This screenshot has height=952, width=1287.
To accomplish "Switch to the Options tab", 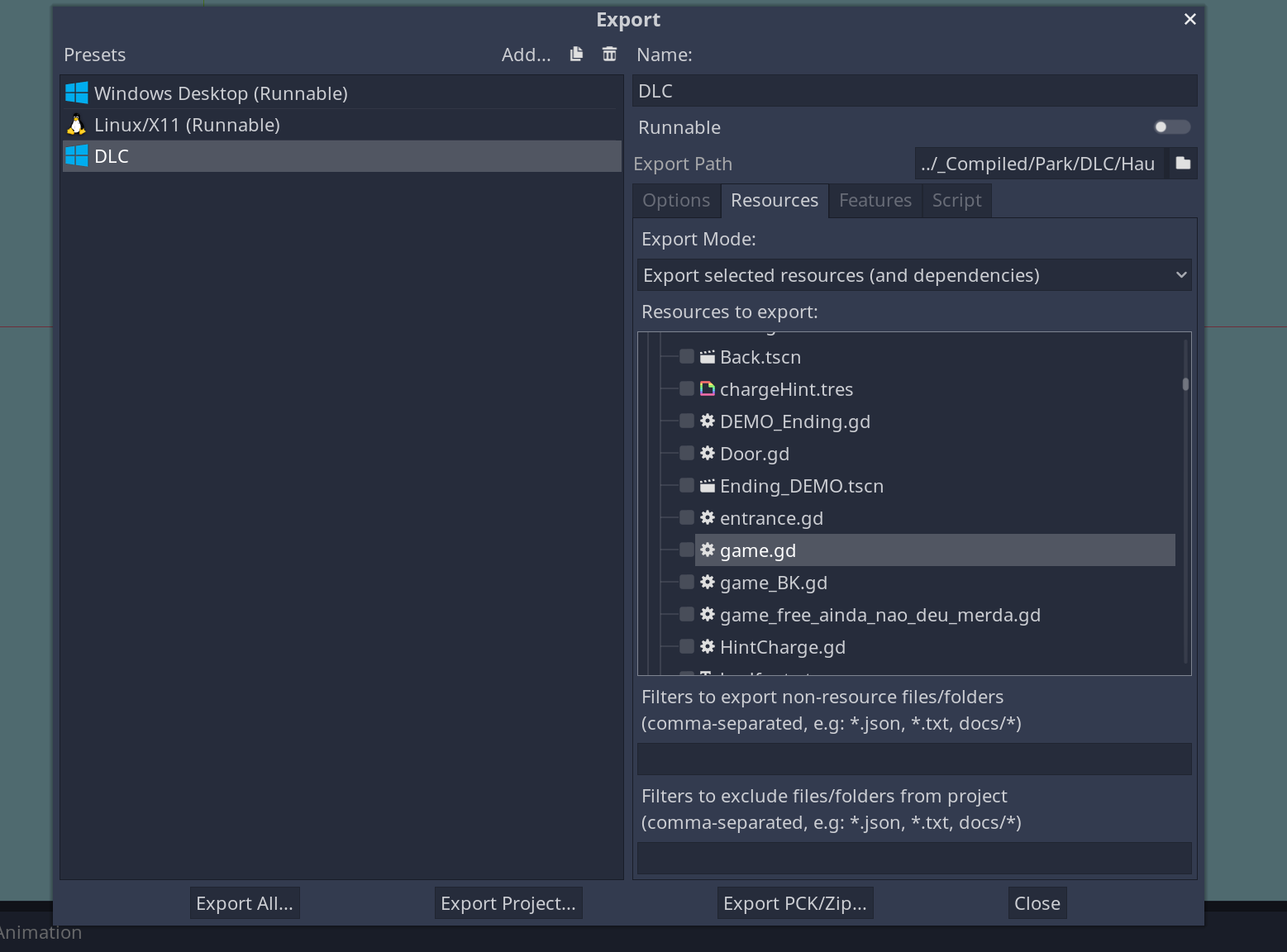I will tap(676, 201).
